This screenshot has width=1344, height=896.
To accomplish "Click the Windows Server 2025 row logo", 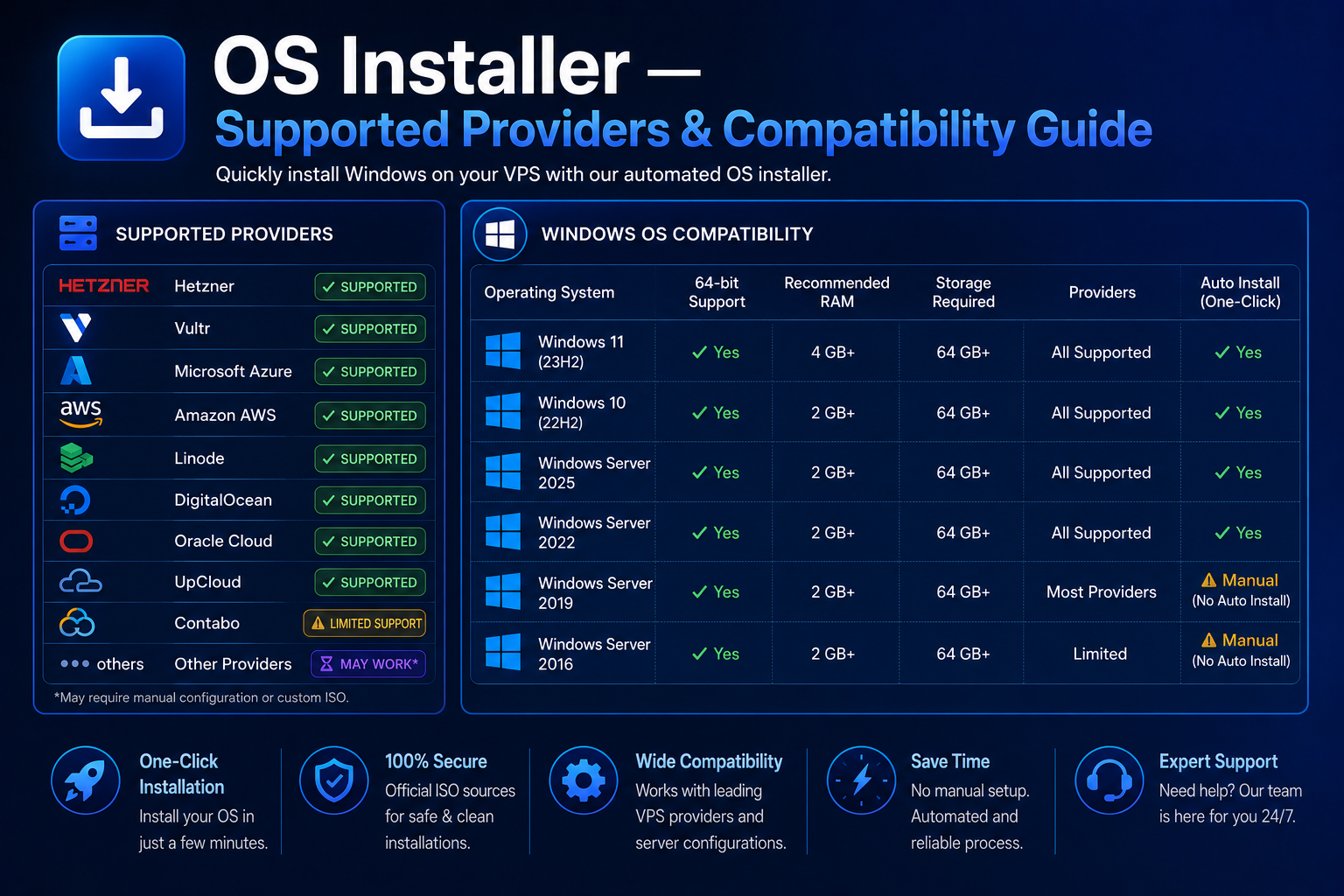I will pos(503,472).
